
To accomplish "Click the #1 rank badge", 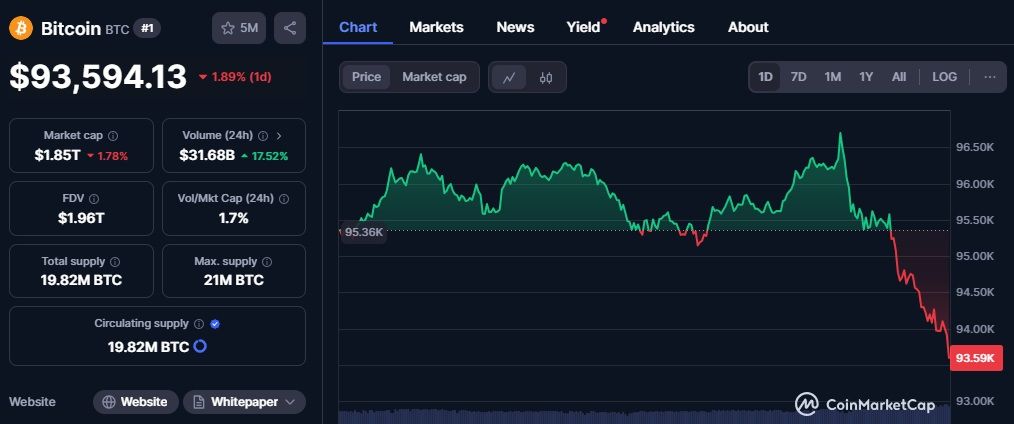I will pyautogui.click(x=147, y=28).
